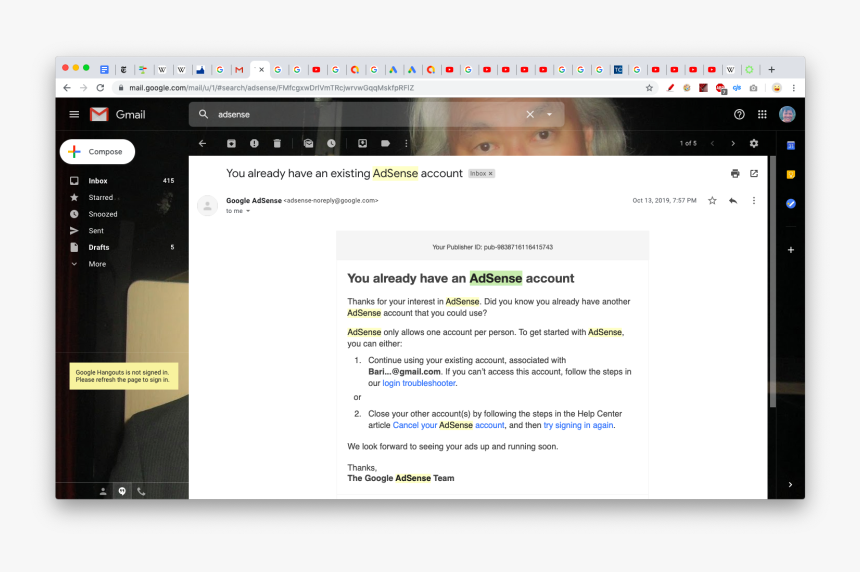Screen dimensions: 860x572
Task: Open Chrome's three-dot menu
Action: coord(794,88)
